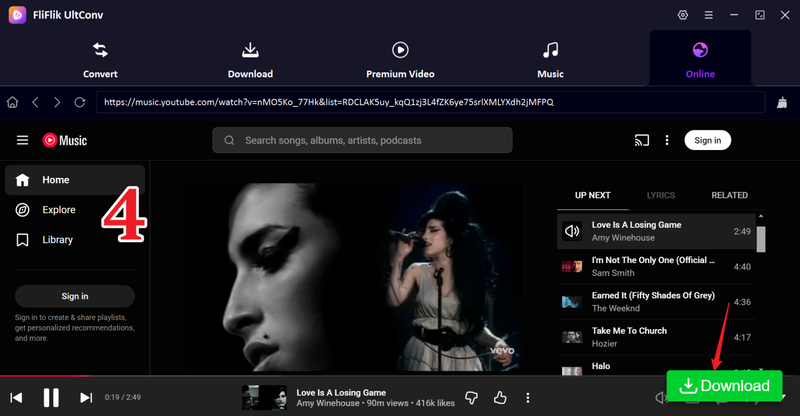This screenshot has width=800, height=416.
Task: Switch to the Download tab
Action: click(x=250, y=60)
